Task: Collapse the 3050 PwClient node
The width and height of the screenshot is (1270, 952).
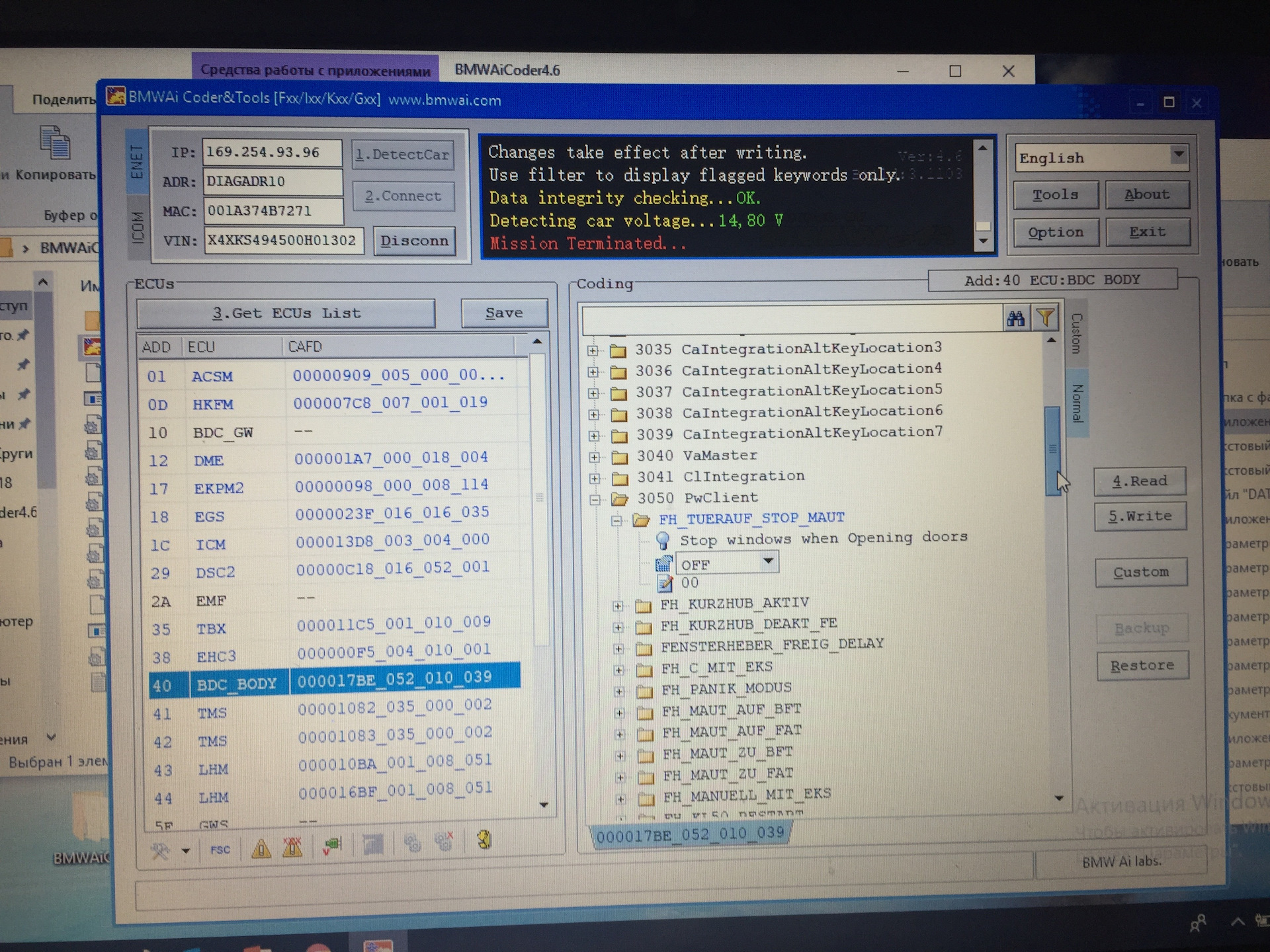Action: coord(595,500)
